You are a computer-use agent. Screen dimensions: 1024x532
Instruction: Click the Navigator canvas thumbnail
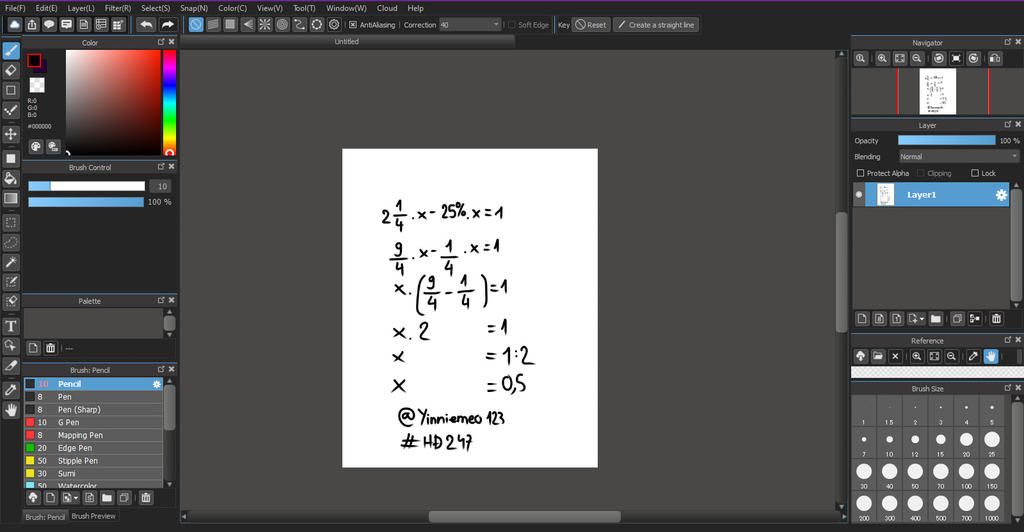coord(938,91)
